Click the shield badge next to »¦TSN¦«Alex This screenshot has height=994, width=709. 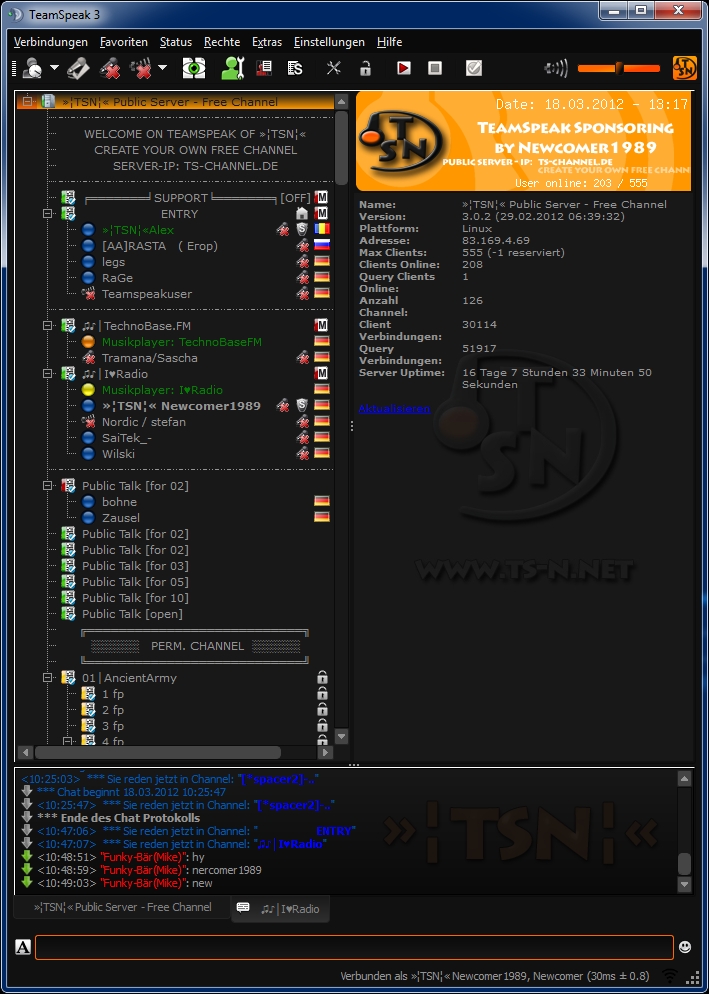(302, 229)
